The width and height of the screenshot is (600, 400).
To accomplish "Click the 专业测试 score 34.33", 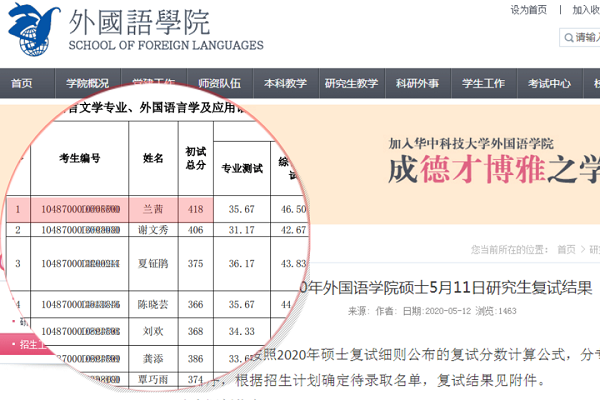I will (241, 331).
